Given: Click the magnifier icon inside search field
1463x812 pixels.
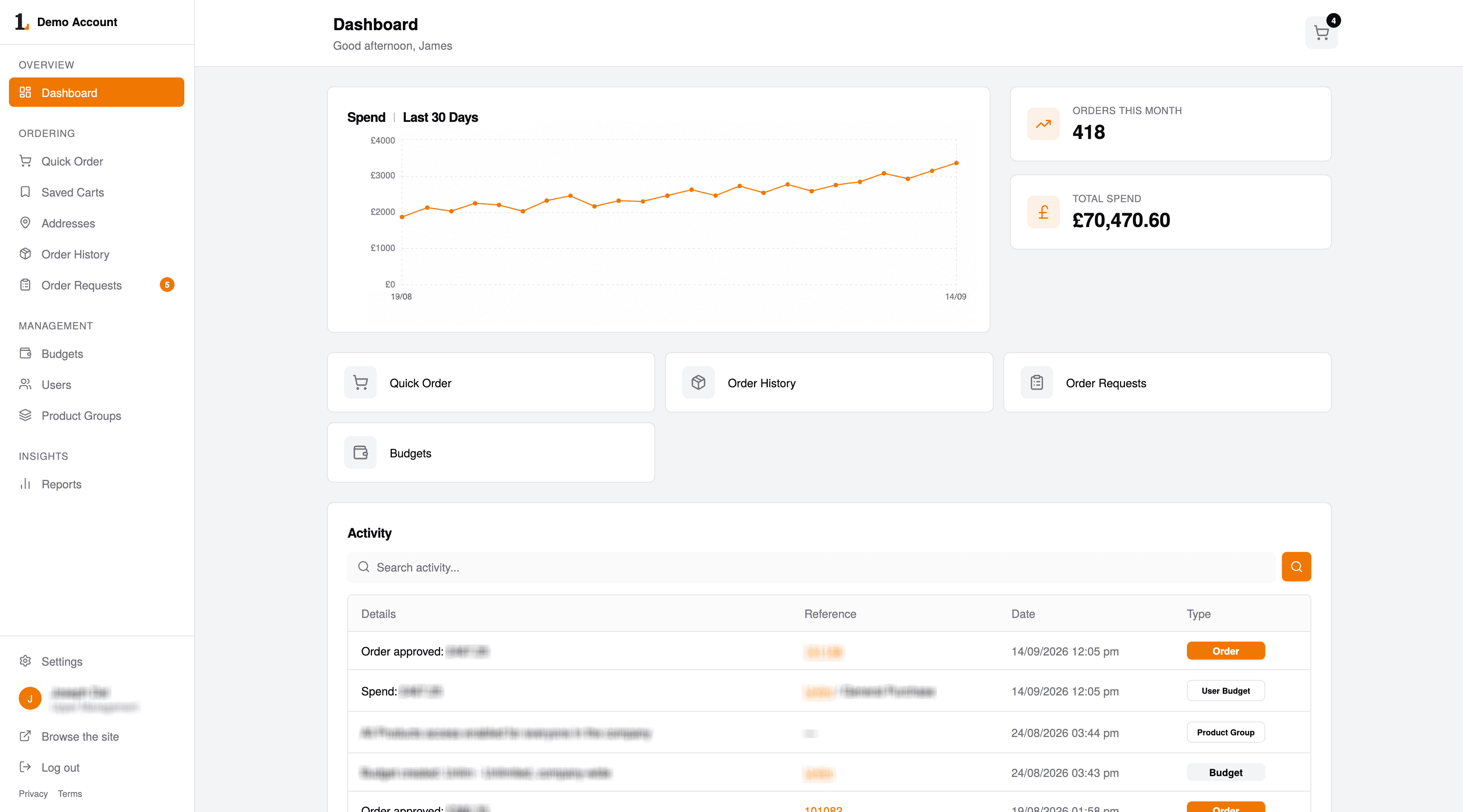Looking at the screenshot, I should pyautogui.click(x=363, y=567).
